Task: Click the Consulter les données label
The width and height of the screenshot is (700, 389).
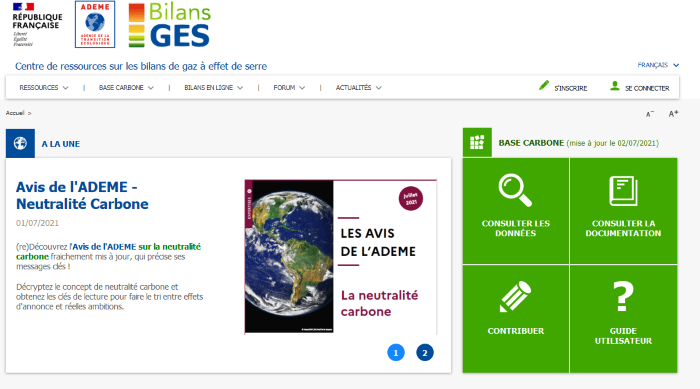Action: tap(516, 228)
